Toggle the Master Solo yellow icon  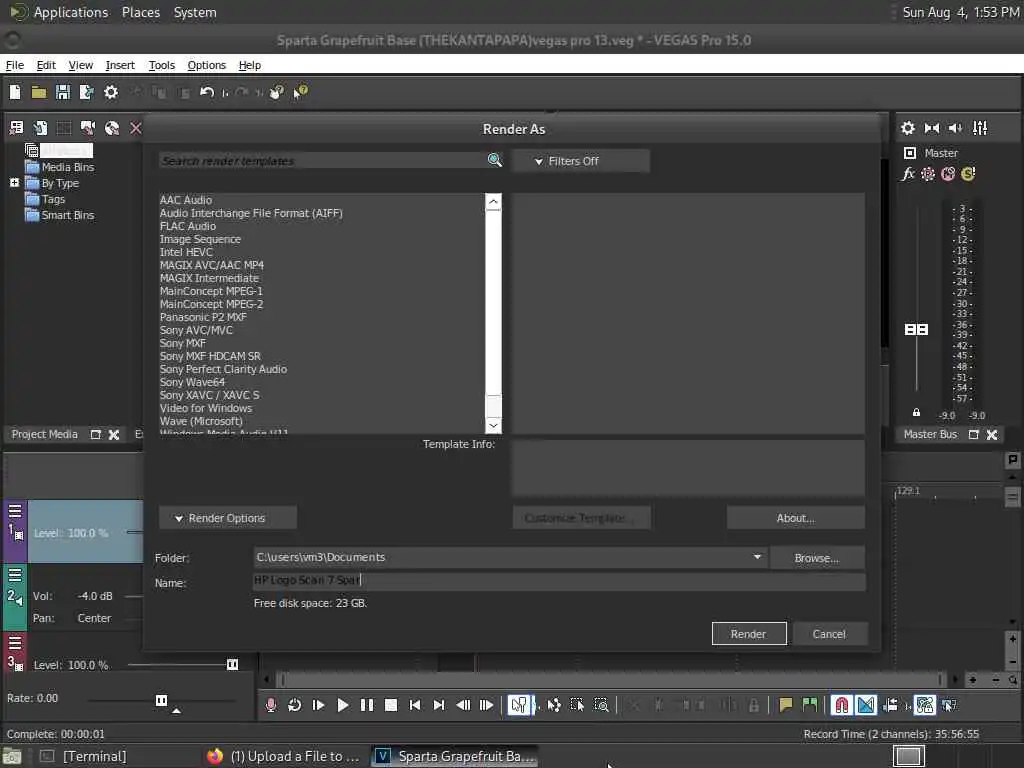click(968, 174)
